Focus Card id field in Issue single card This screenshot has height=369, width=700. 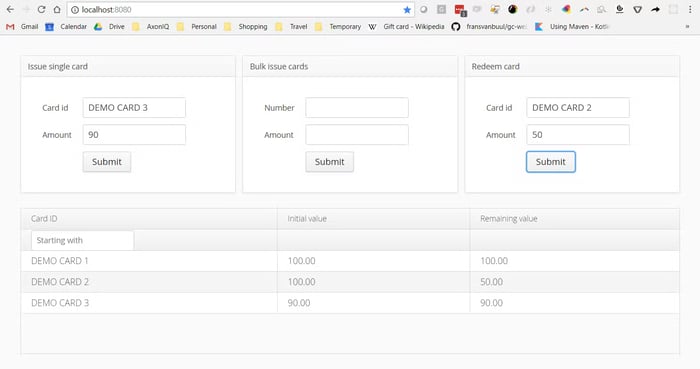pyautogui.click(x=134, y=108)
